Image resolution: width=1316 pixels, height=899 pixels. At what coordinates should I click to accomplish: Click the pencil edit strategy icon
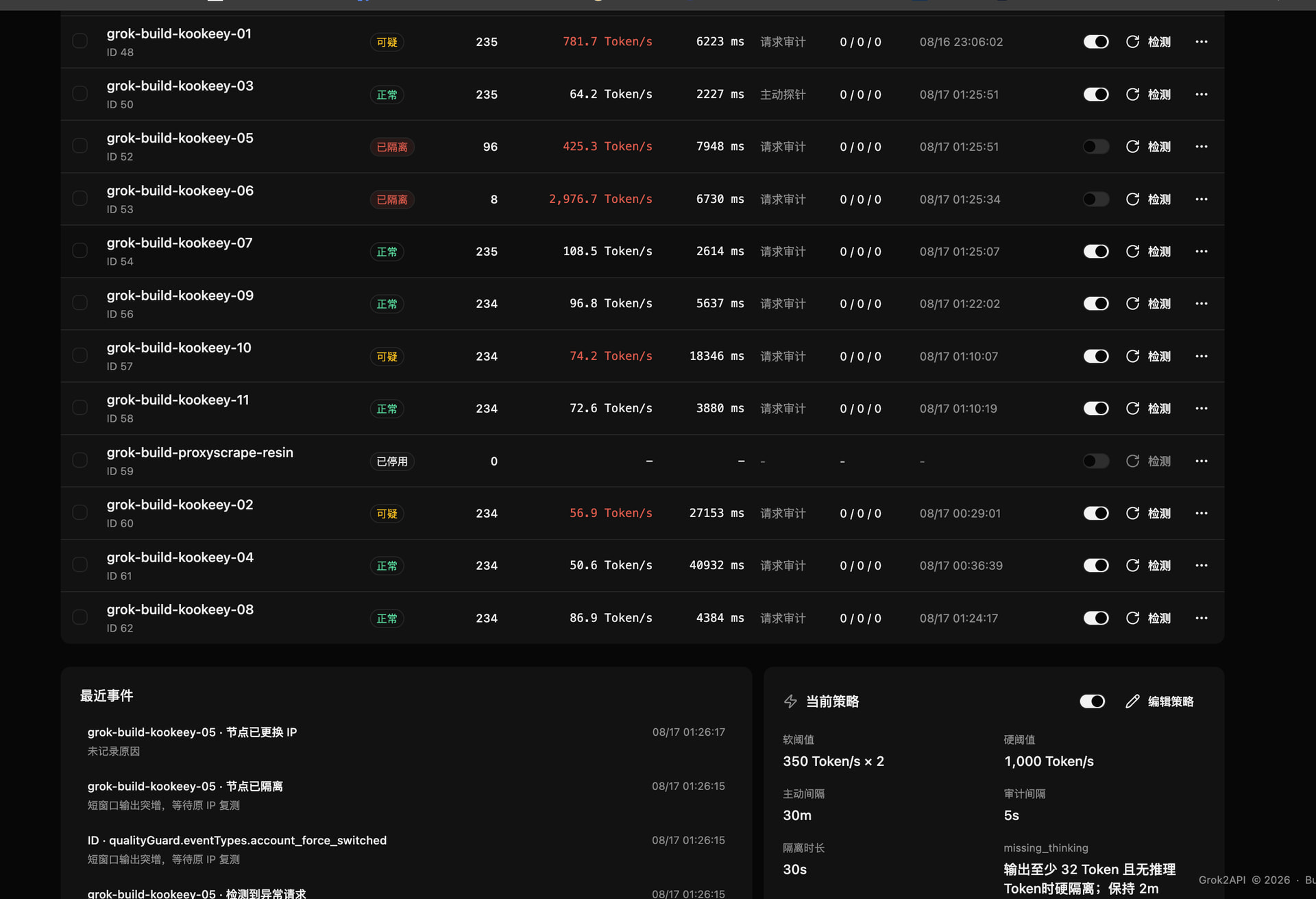(x=1132, y=702)
